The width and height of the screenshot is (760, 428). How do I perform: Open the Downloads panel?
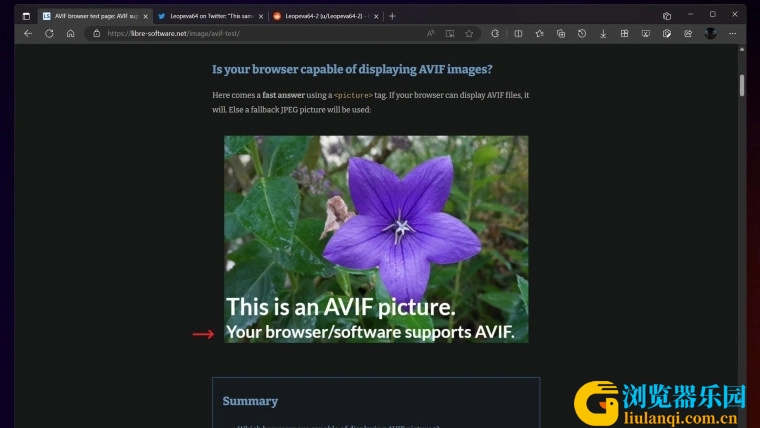click(603, 33)
